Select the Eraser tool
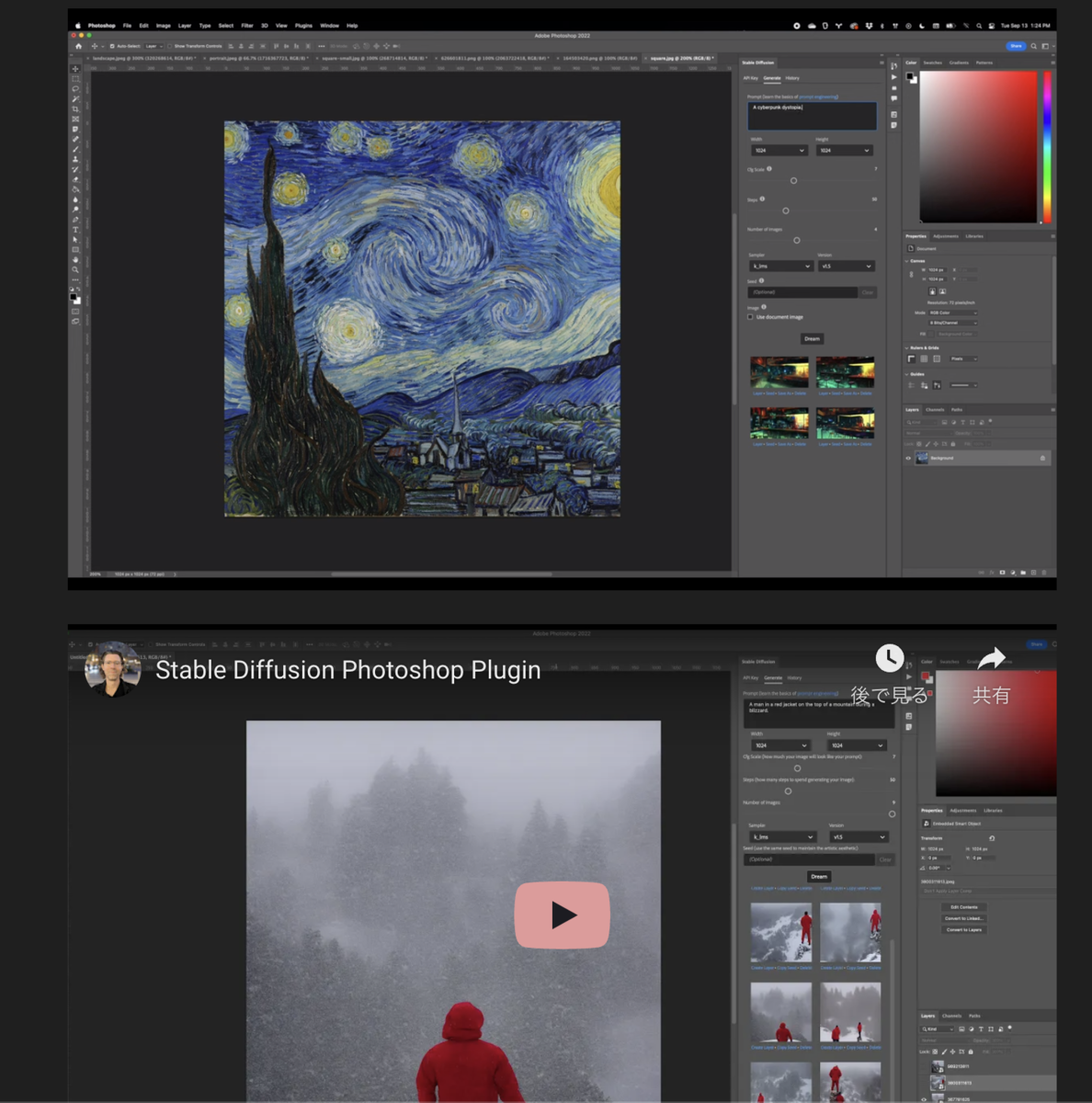Image resolution: width=1092 pixels, height=1103 pixels. (x=75, y=179)
